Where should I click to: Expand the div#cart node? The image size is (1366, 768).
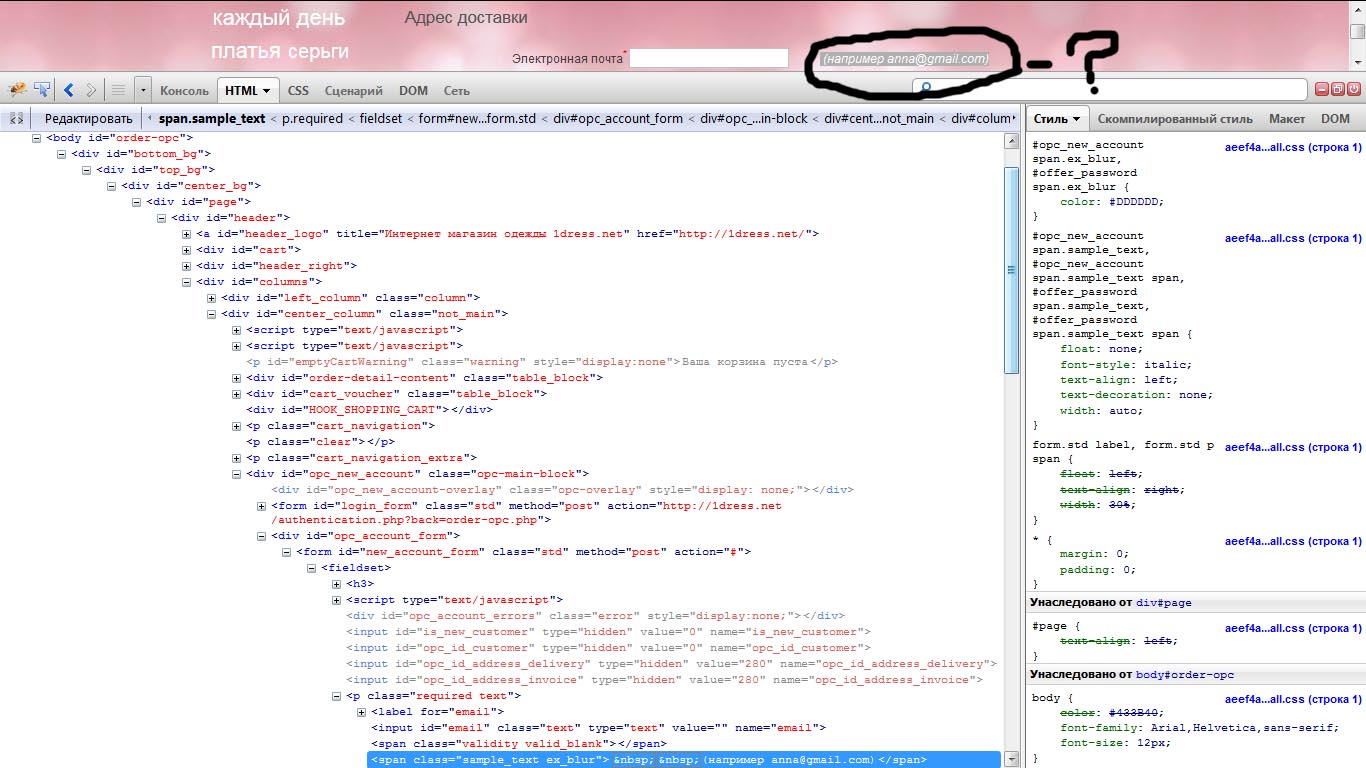pyautogui.click(x=187, y=250)
